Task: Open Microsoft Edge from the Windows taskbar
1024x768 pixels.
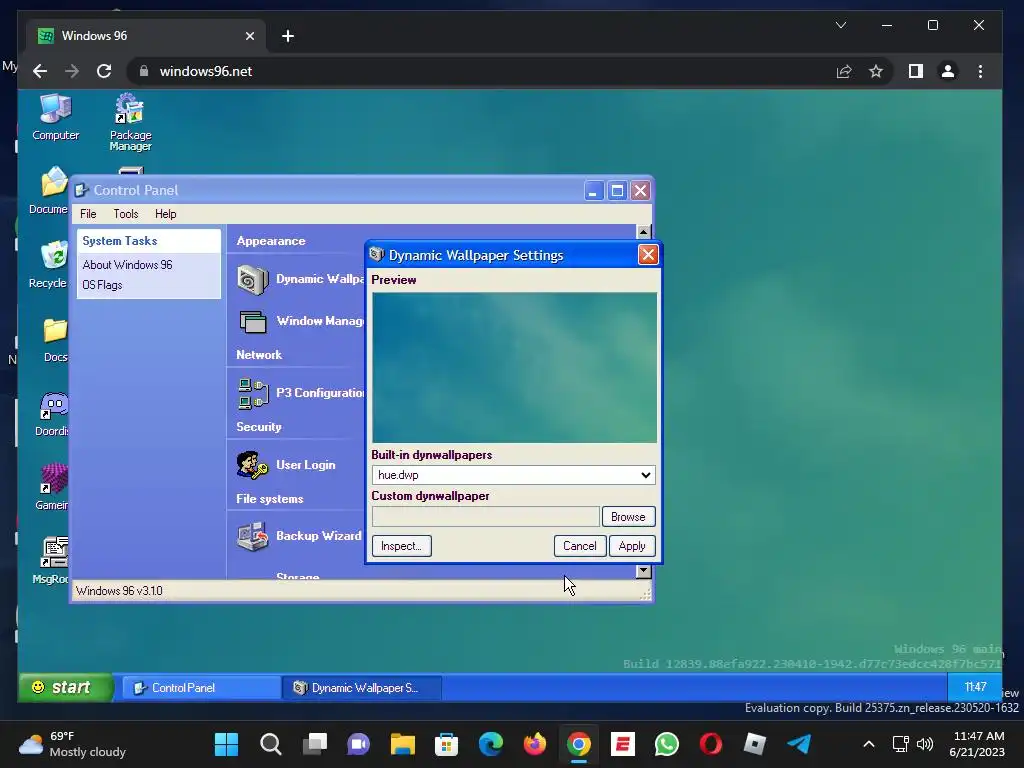Action: coord(490,744)
